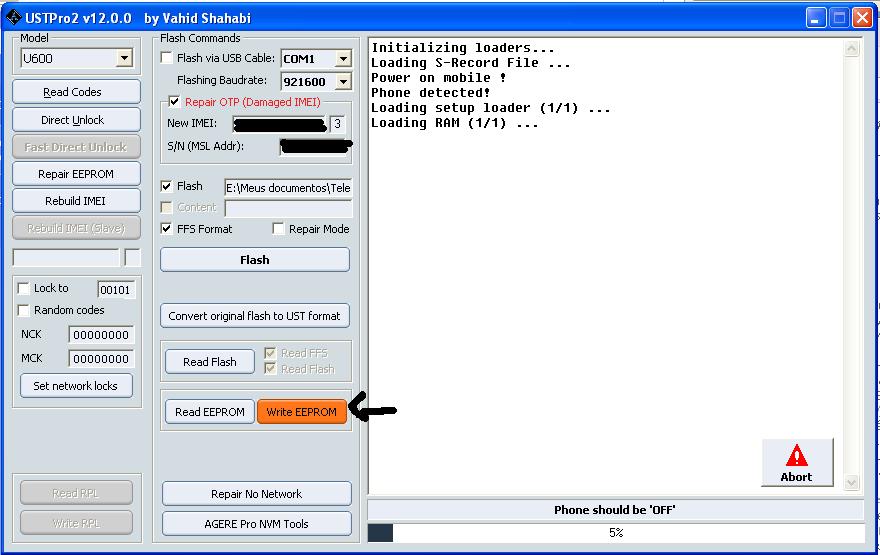Viewport: 880px width, 555px height.
Task: Click the Lock to code field 00101
Action: (116, 290)
